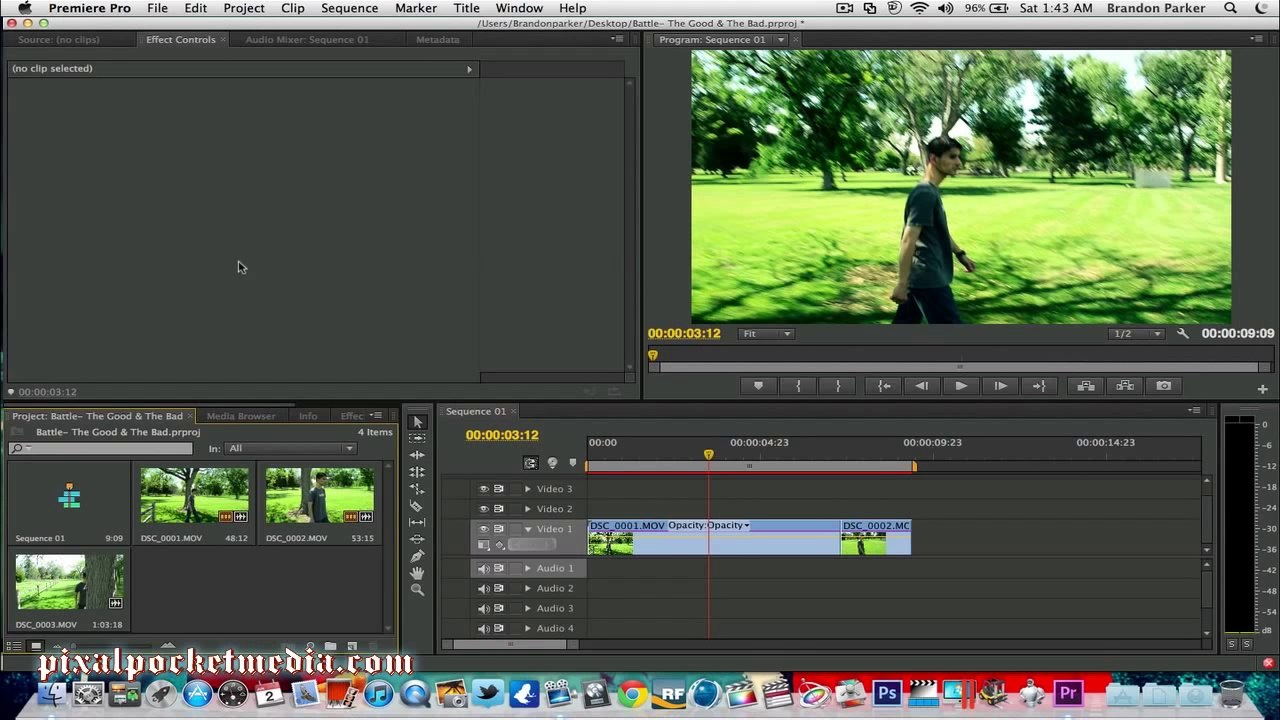
Task: Mute Audio 1 track speaker
Action: pyautogui.click(x=484, y=568)
